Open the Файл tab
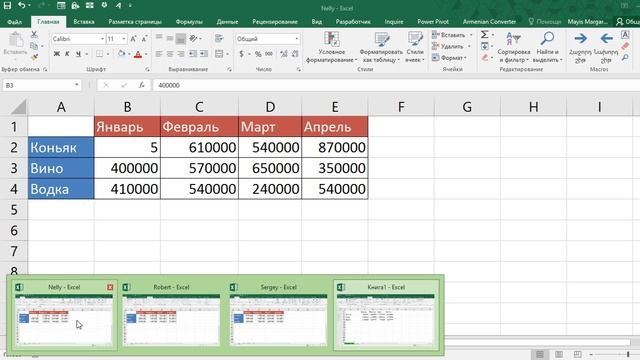Viewport: 640px width, 360px height. 15,22
